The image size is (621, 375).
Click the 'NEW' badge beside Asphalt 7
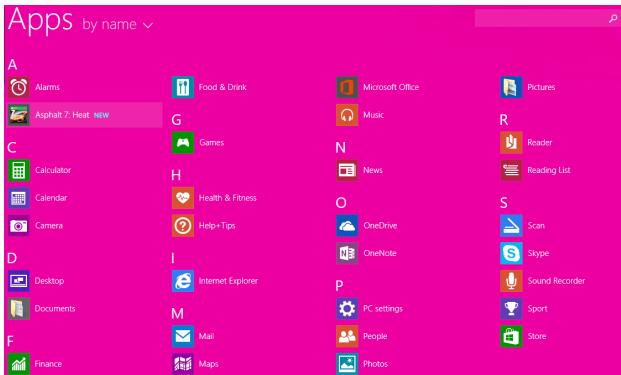(101, 115)
